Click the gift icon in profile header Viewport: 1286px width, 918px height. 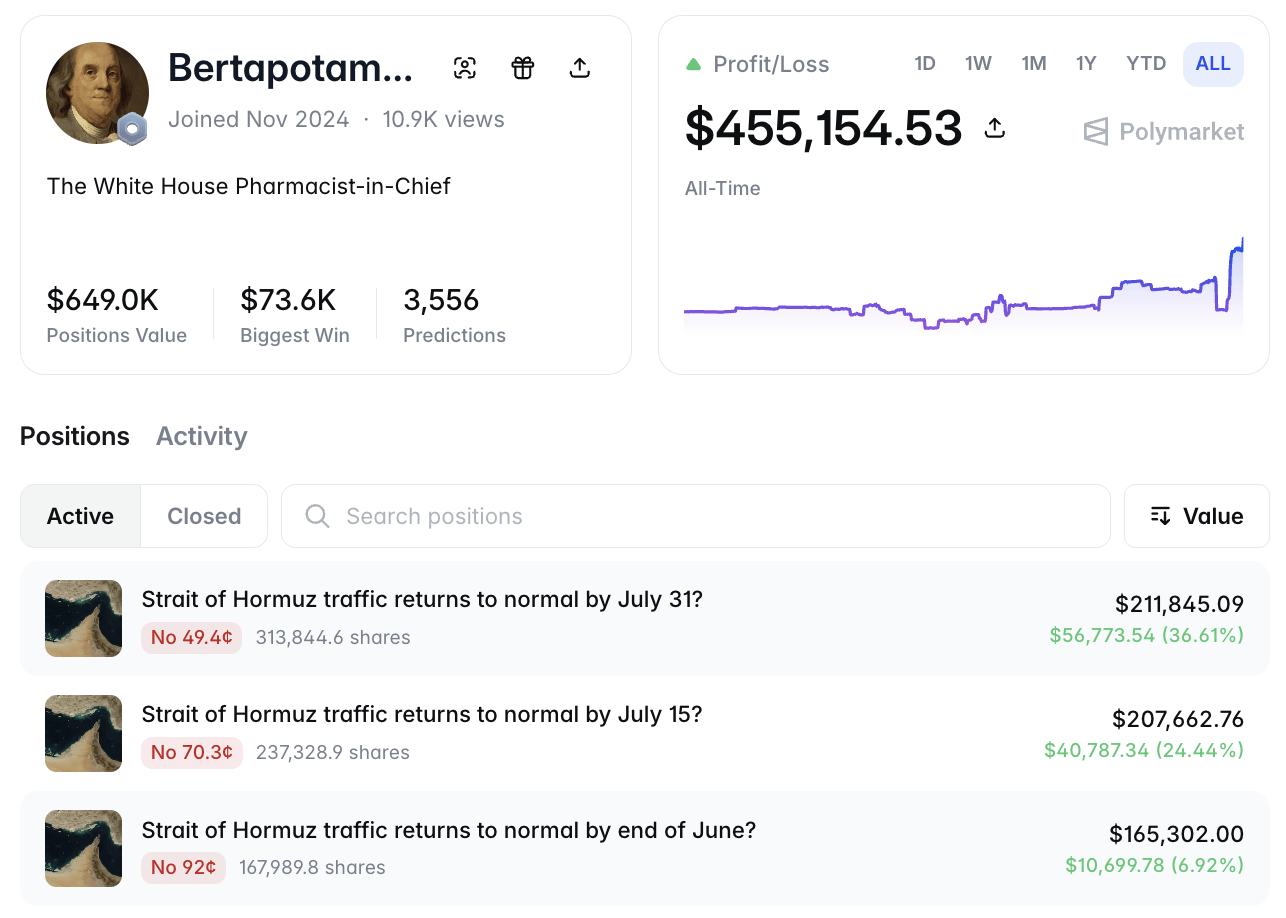[x=523, y=68]
